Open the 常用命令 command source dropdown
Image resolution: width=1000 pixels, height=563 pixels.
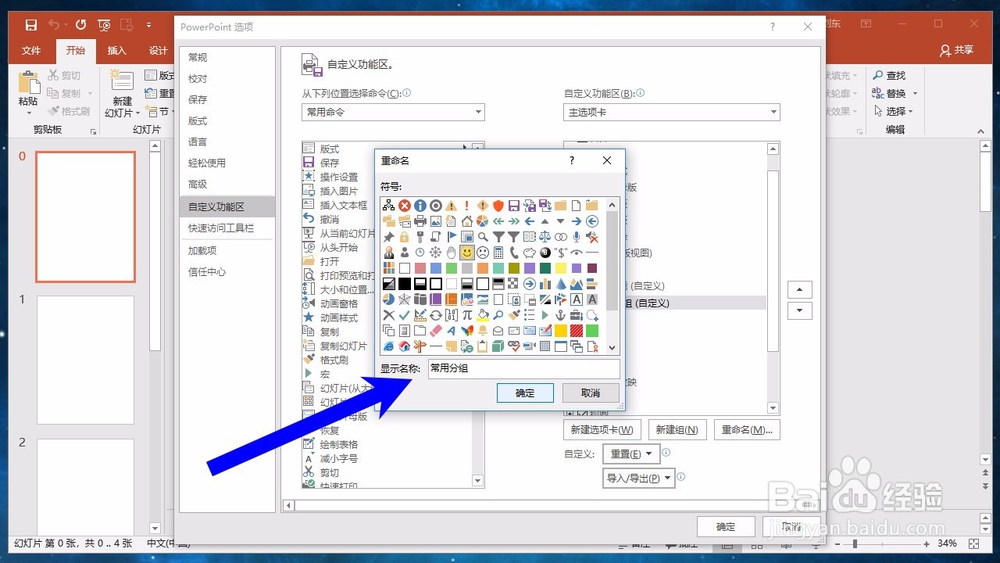coord(393,112)
